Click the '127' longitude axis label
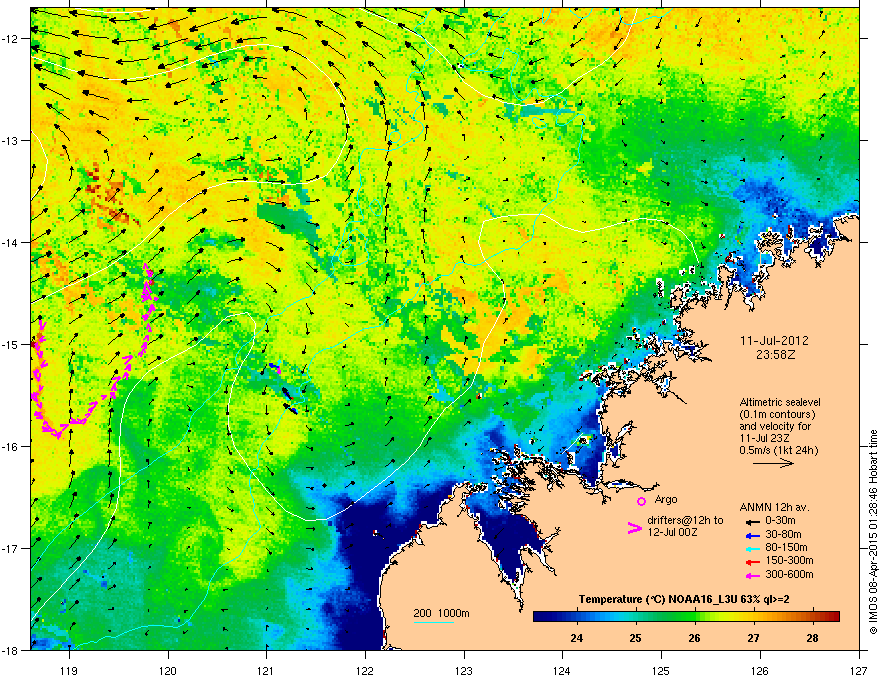 859,670
